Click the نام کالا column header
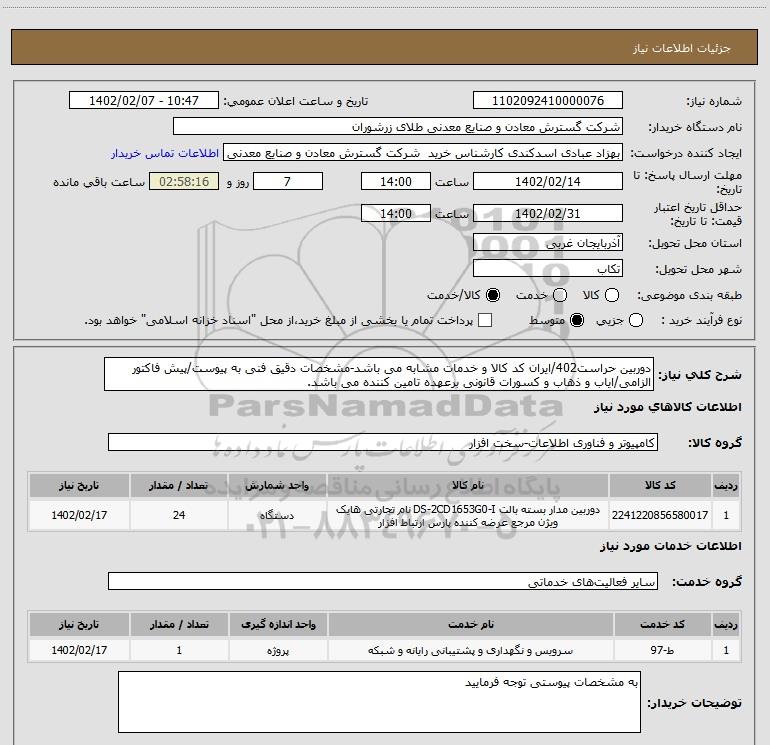The image size is (770, 745). [x=468, y=486]
